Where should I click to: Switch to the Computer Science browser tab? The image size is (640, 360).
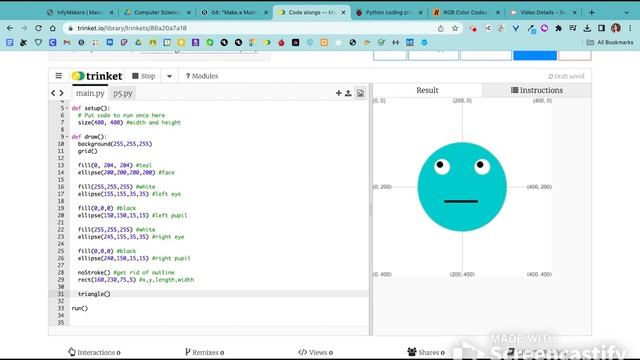[x=157, y=13]
